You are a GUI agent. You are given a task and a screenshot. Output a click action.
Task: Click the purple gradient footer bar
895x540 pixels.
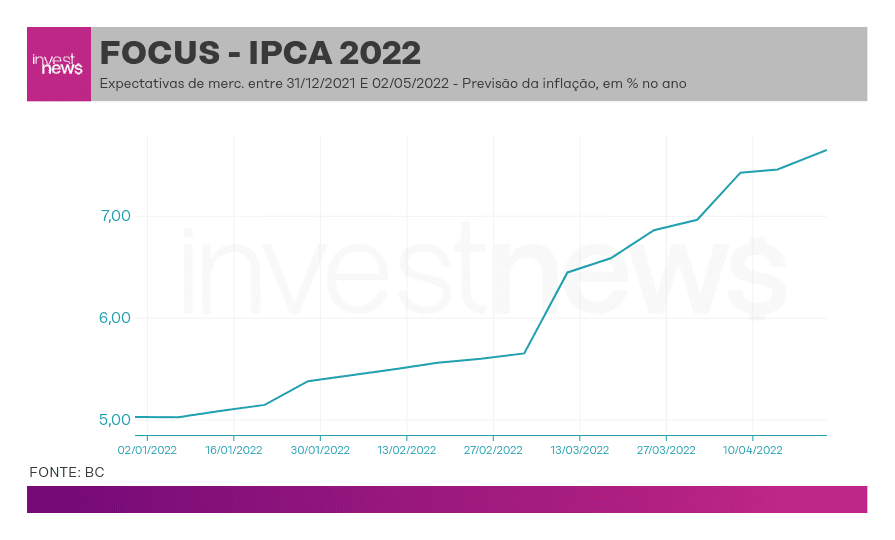(447, 499)
